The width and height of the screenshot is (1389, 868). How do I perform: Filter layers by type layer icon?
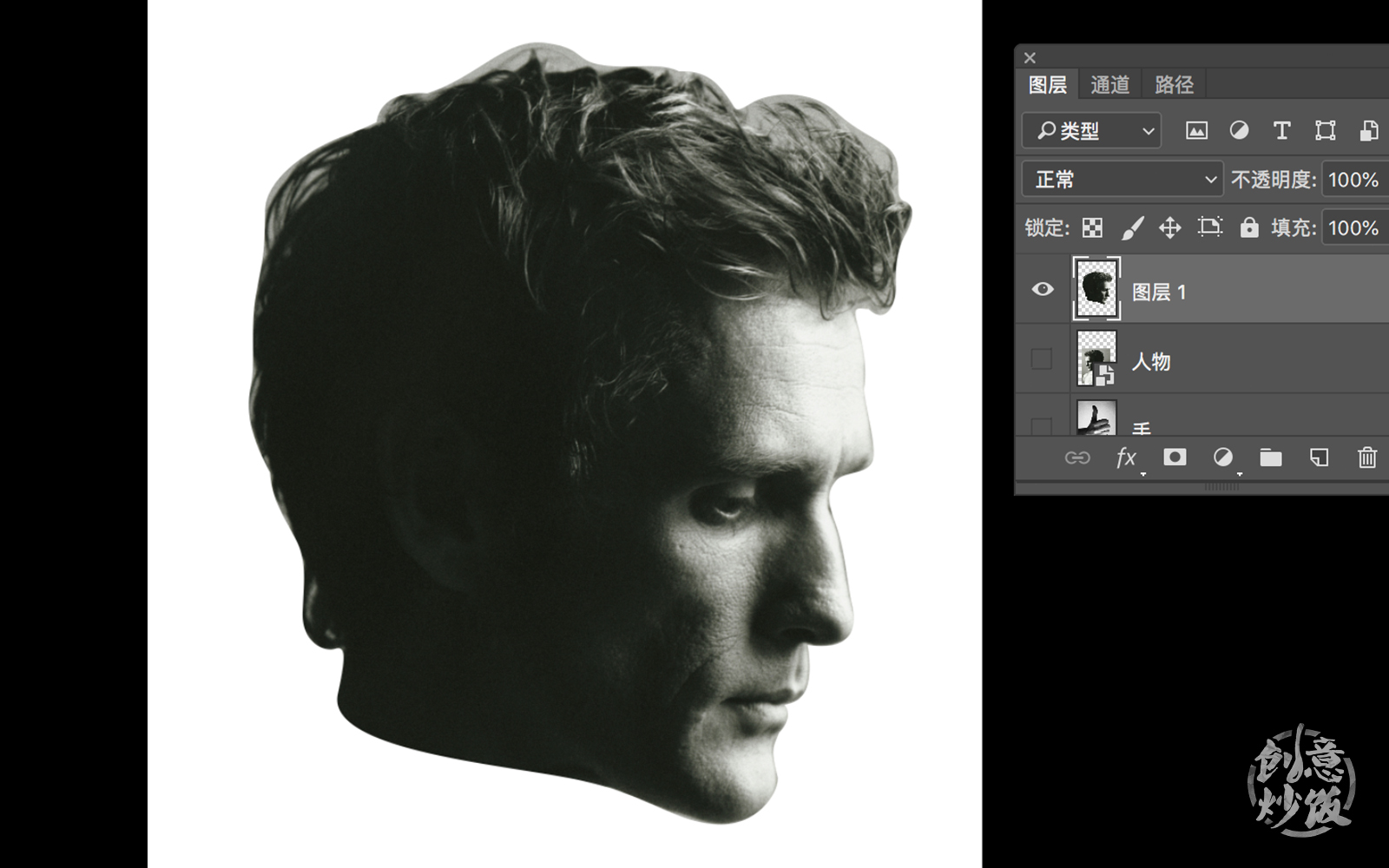point(1281,131)
